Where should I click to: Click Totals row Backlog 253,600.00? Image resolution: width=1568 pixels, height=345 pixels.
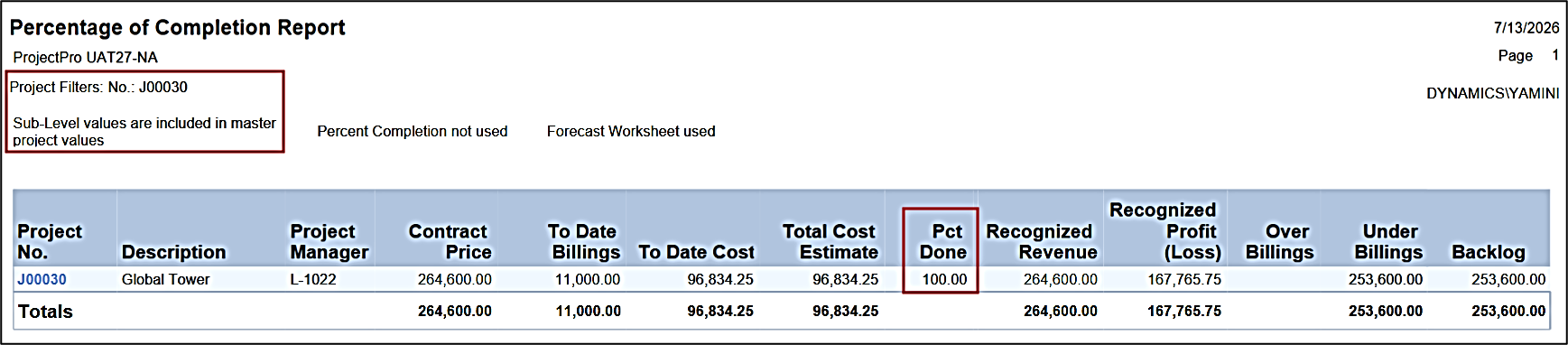click(x=1508, y=312)
